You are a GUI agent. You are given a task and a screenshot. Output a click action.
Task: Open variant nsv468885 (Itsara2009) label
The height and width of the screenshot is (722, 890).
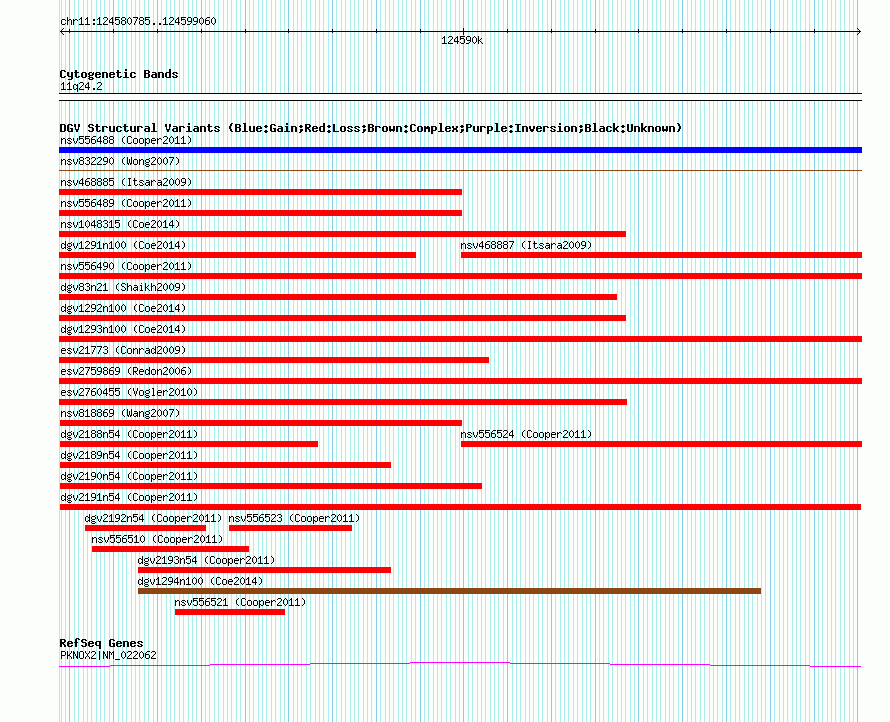tap(126, 182)
